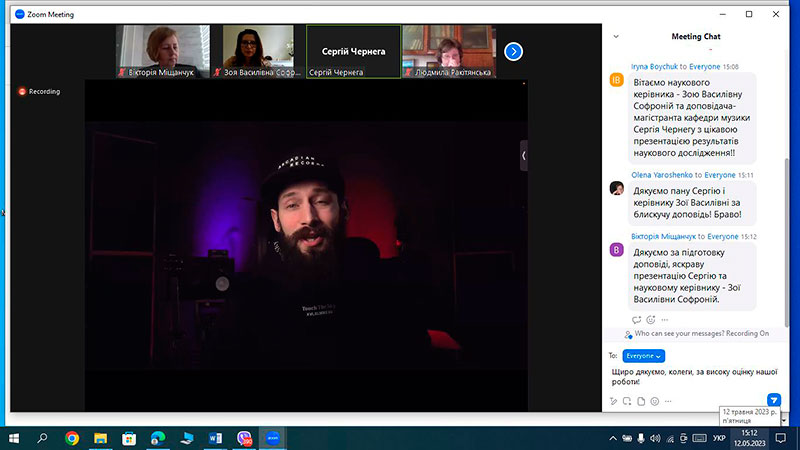Collapse the Meeting Chat panel chevron
The image size is (800, 450).
[x=616, y=36]
